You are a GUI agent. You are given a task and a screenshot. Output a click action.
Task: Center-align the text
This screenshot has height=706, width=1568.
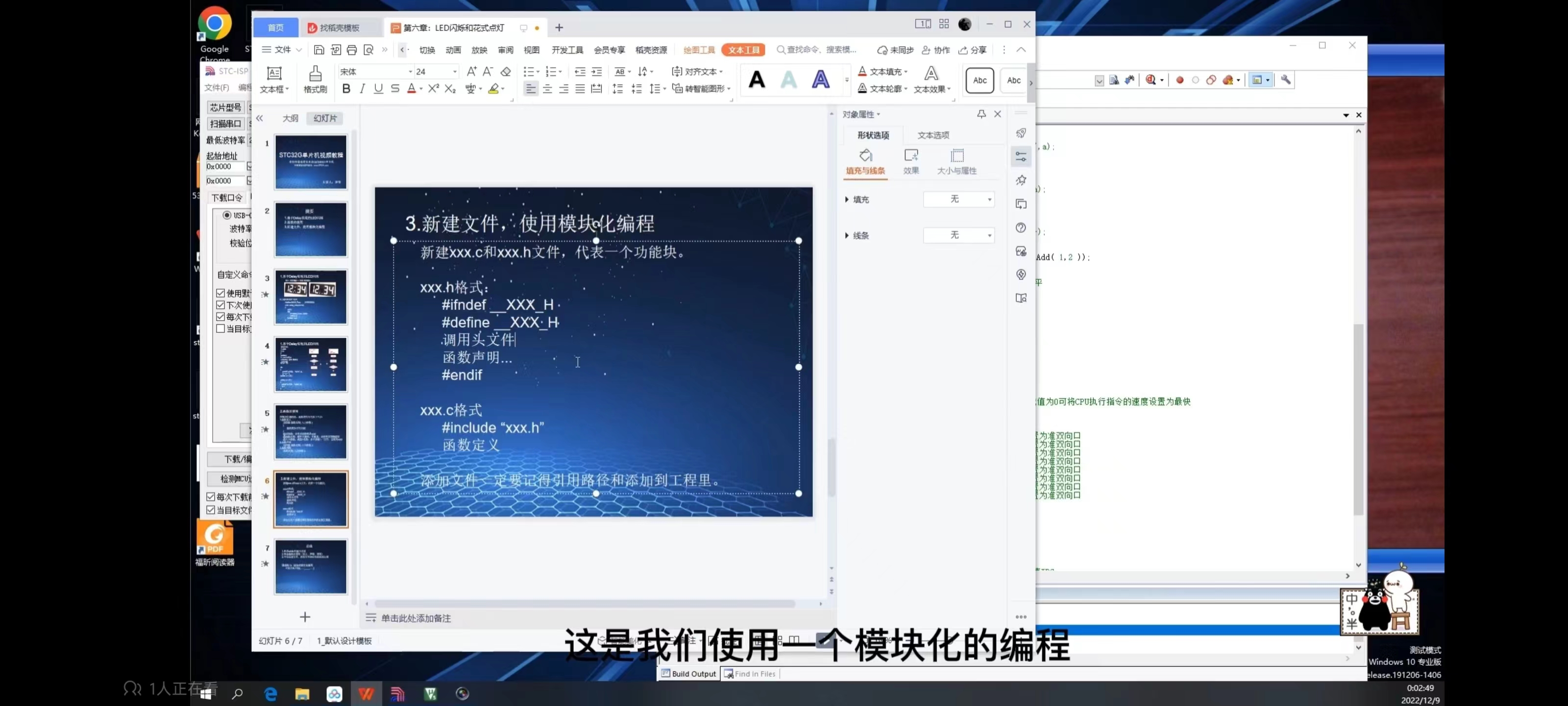coord(547,89)
